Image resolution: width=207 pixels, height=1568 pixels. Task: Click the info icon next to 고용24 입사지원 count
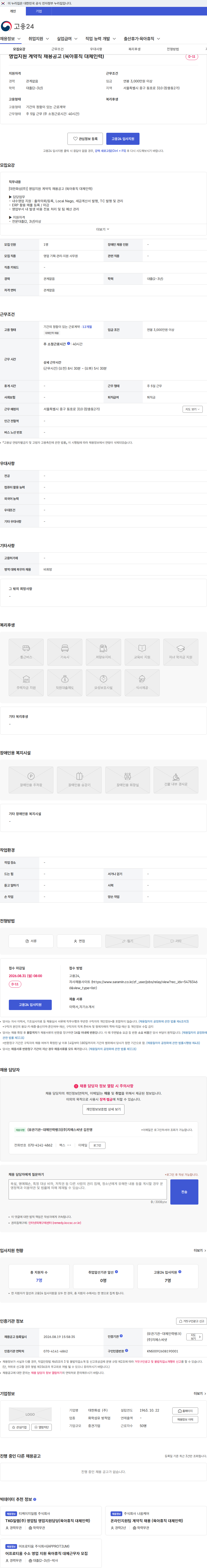(x=180, y=1271)
